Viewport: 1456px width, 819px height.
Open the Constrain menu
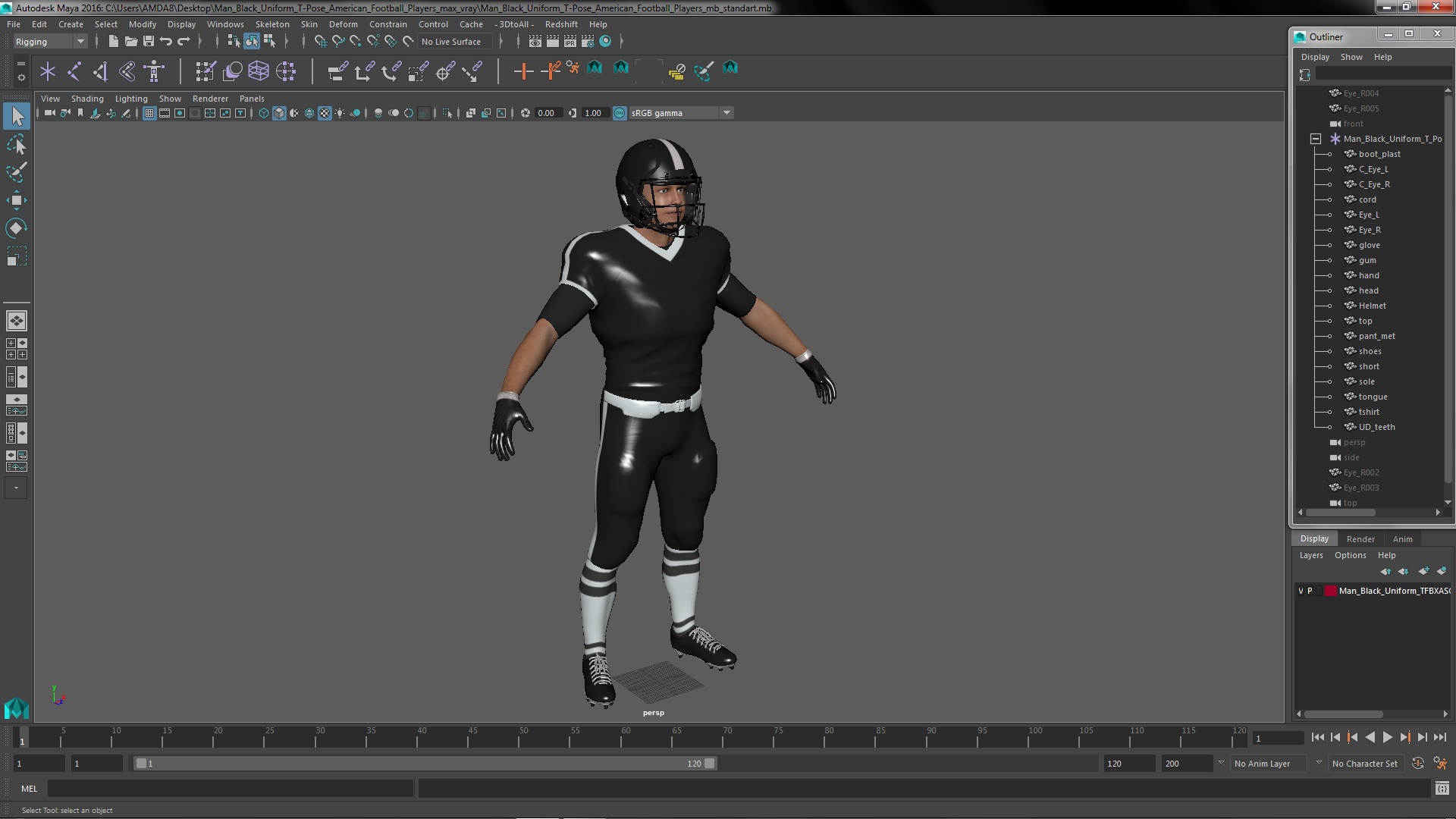coord(388,24)
